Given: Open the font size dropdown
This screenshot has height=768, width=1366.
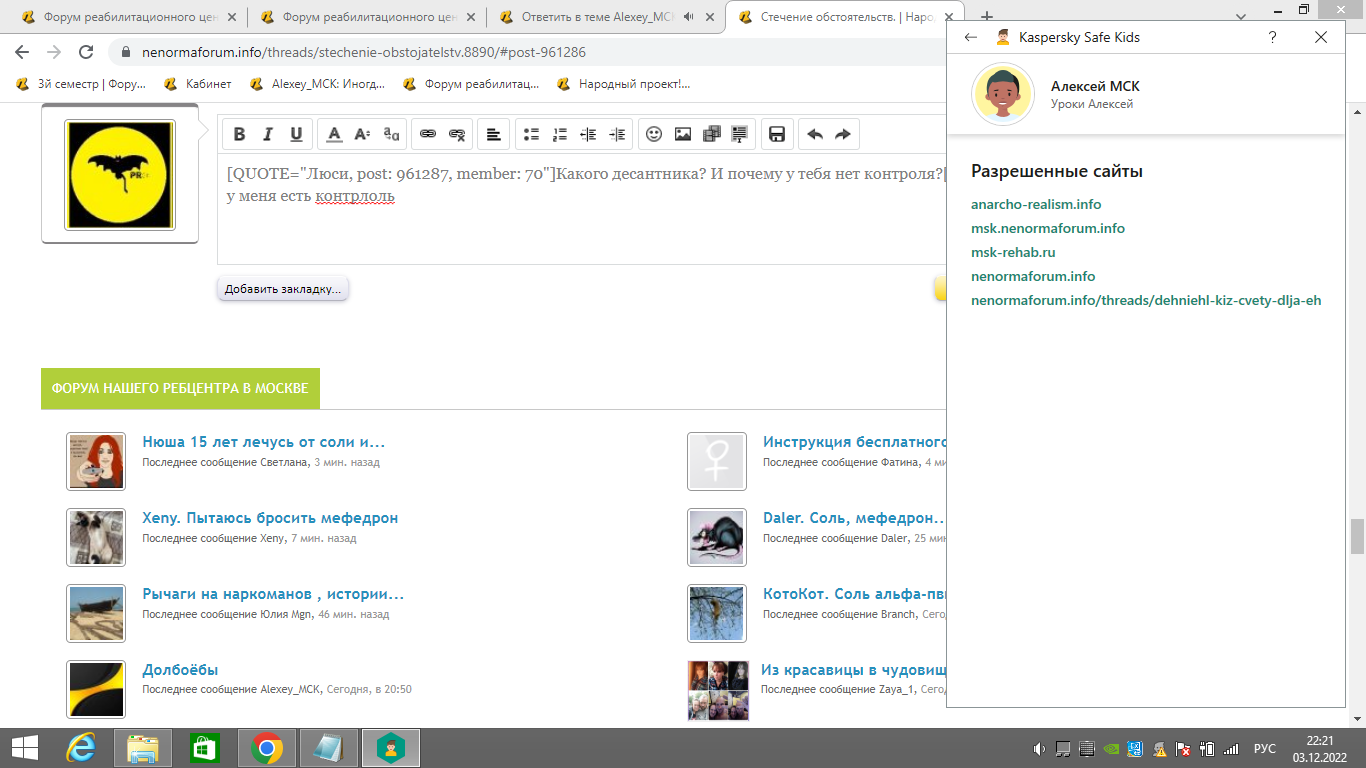Looking at the screenshot, I should (363, 134).
